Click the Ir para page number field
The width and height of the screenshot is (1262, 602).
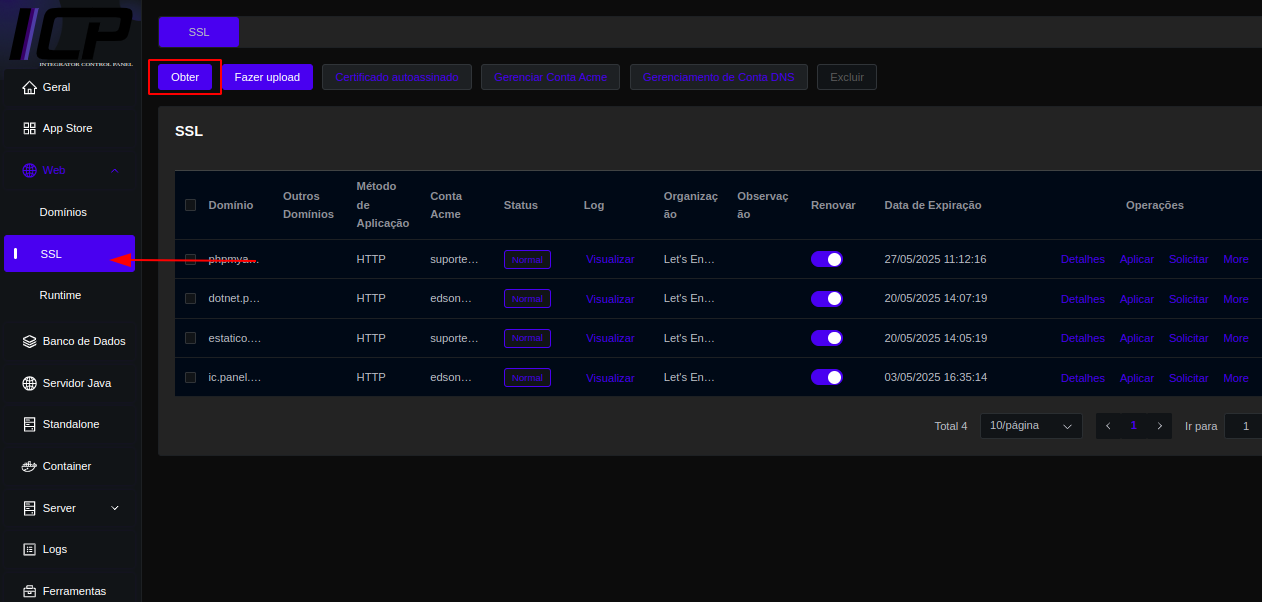tap(1243, 426)
